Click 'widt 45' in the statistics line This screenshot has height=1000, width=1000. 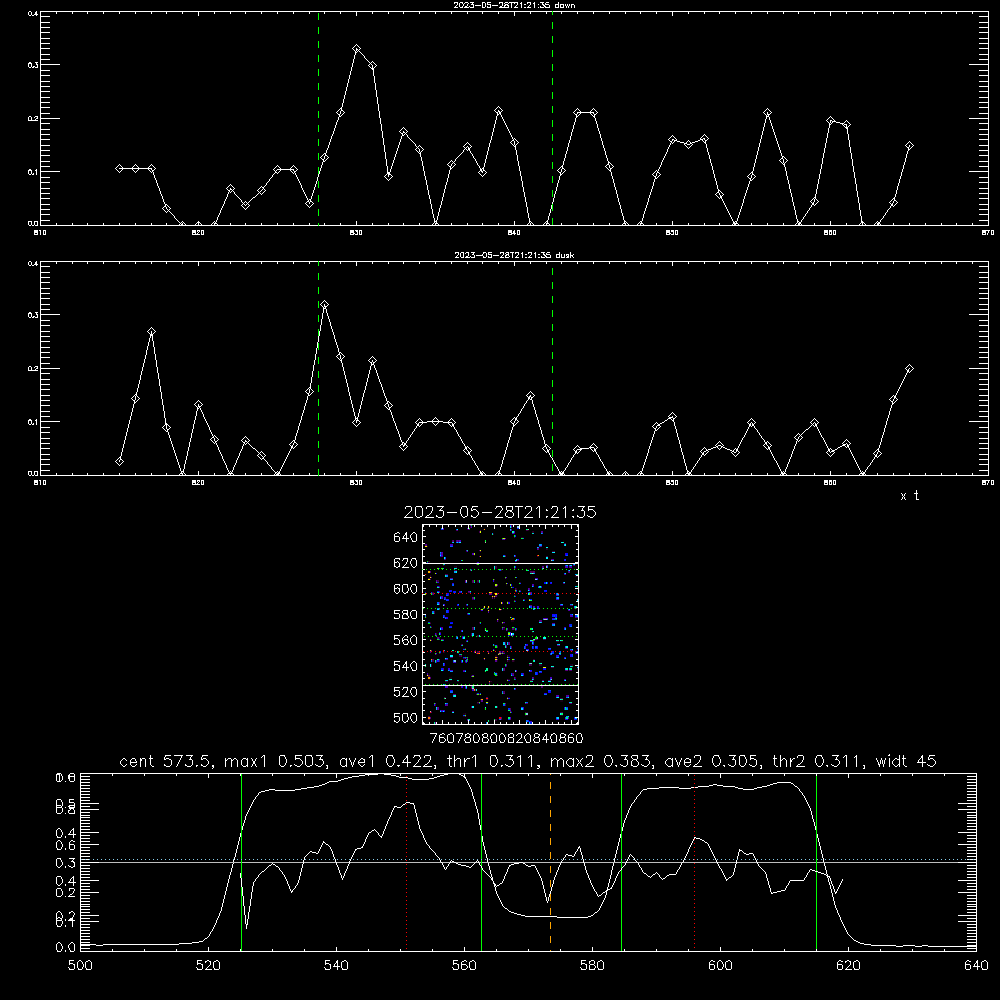tap(906, 761)
